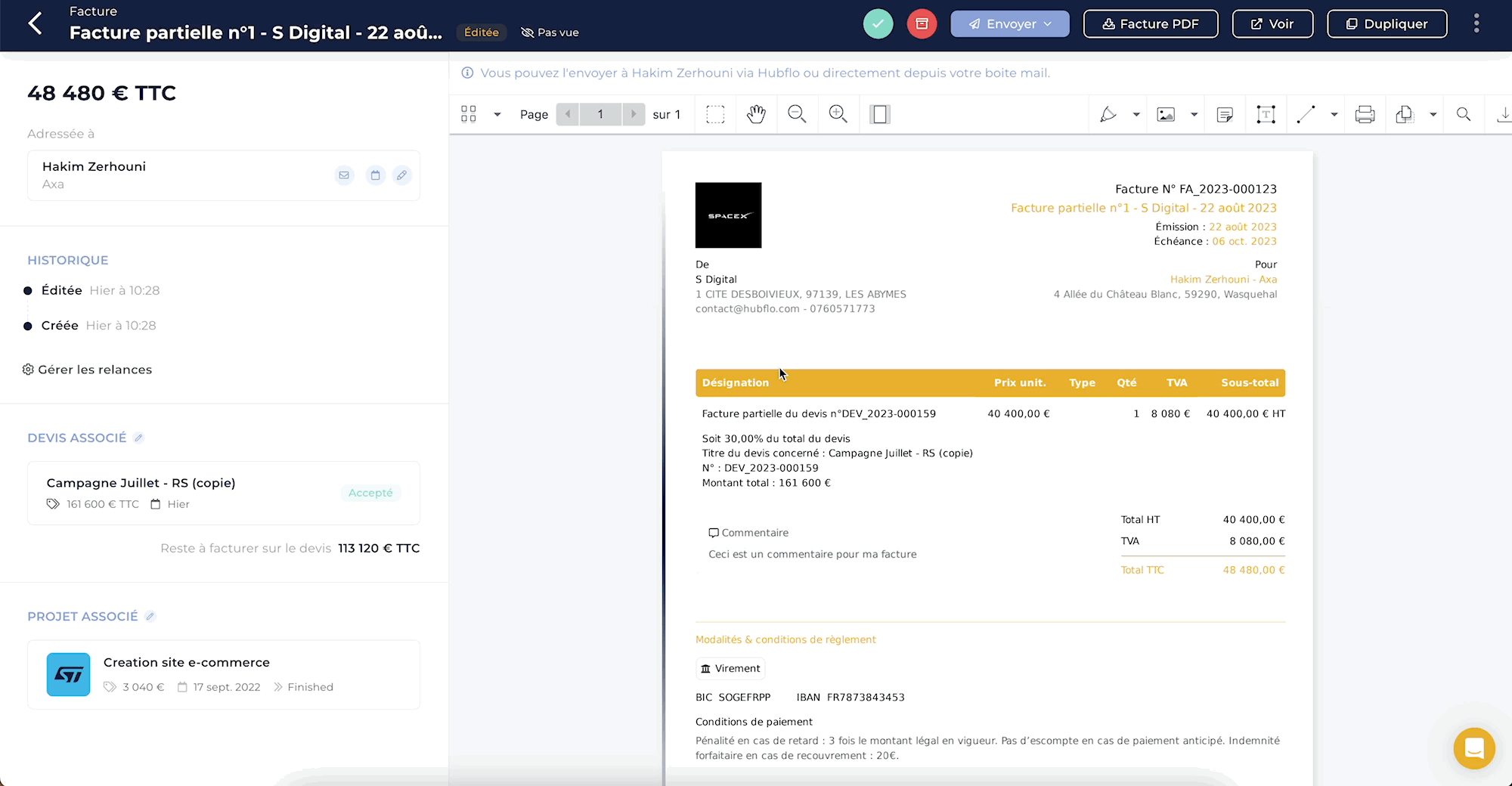The width and height of the screenshot is (1512, 786).
Task: Download the Facture PDF
Action: [x=1151, y=23]
